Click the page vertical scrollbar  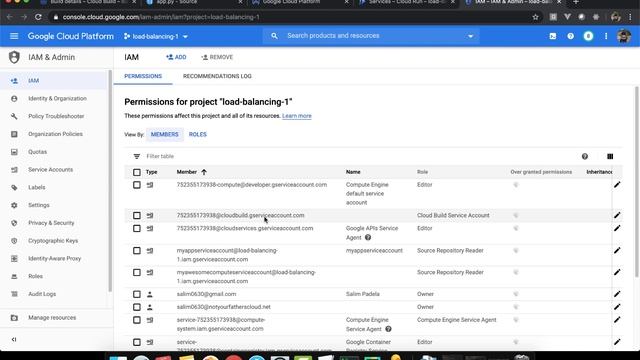pos(636,182)
